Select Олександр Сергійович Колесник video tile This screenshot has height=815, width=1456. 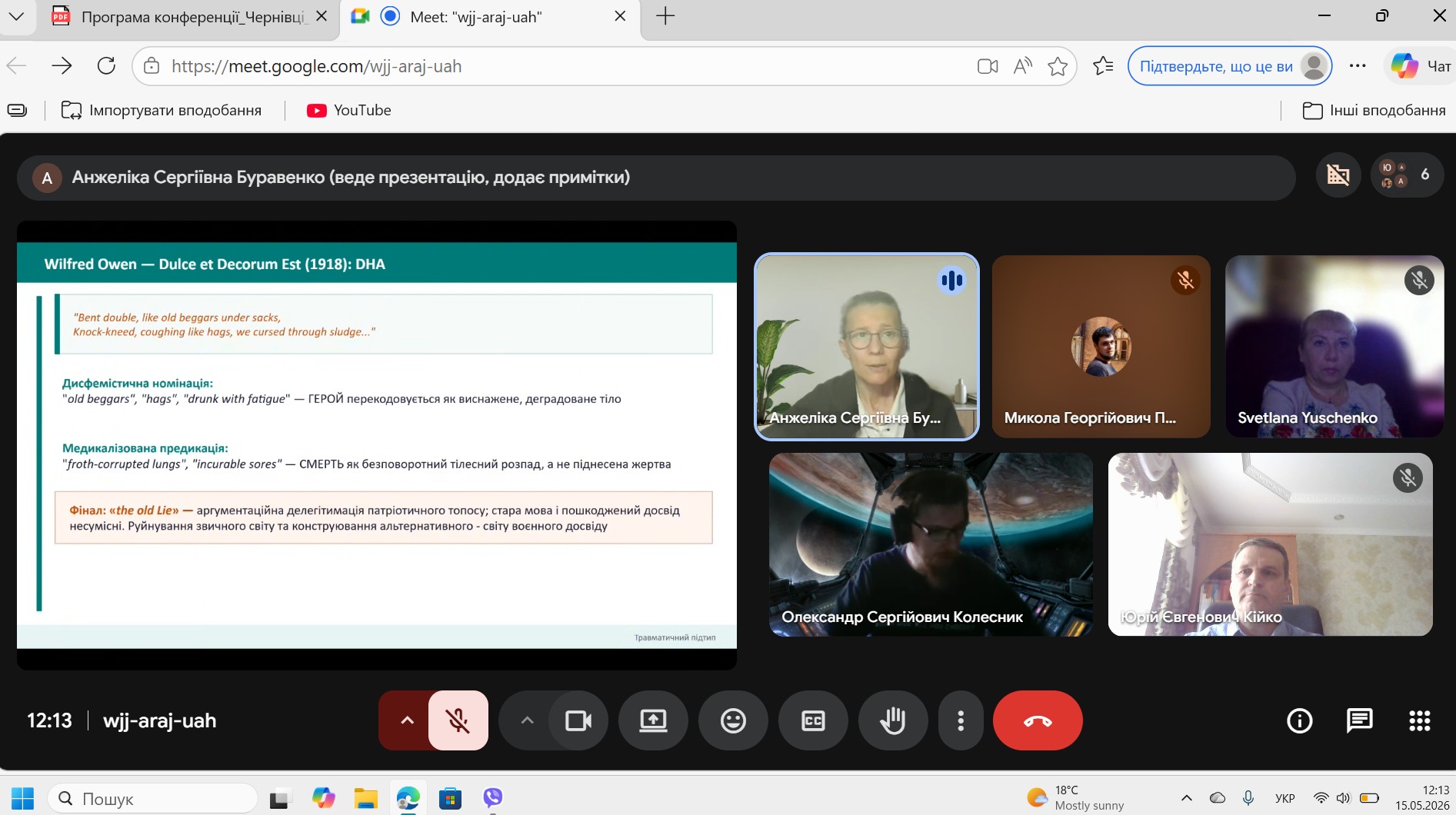(x=931, y=544)
